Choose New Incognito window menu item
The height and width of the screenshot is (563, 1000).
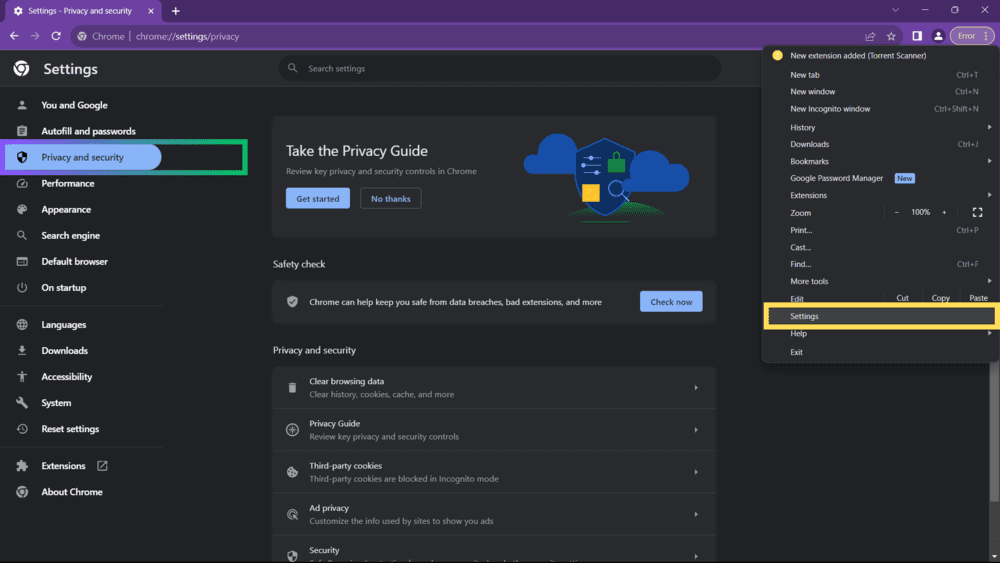coord(831,109)
